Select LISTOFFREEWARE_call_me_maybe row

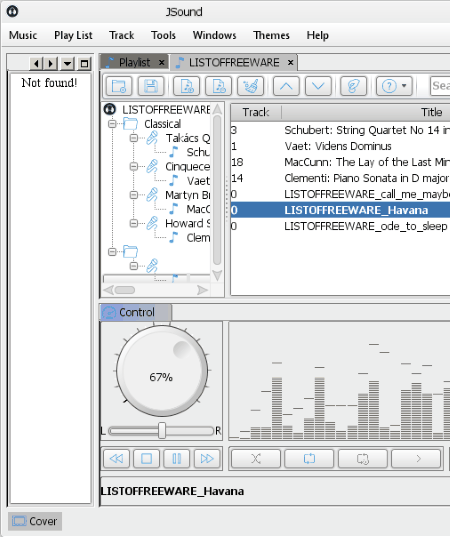[x=340, y=194]
